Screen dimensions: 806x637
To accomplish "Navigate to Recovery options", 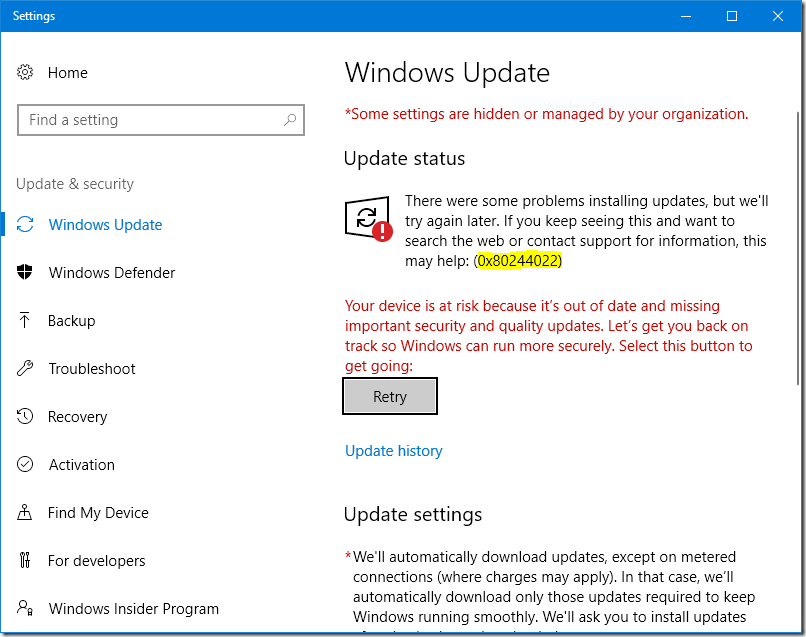I will tap(78, 417).
